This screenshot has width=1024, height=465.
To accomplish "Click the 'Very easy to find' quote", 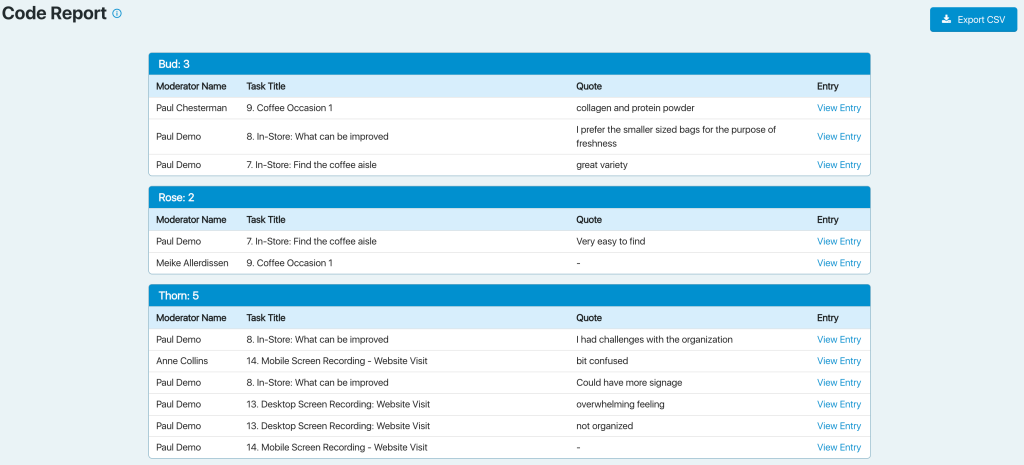I will [x=611, y=241].
